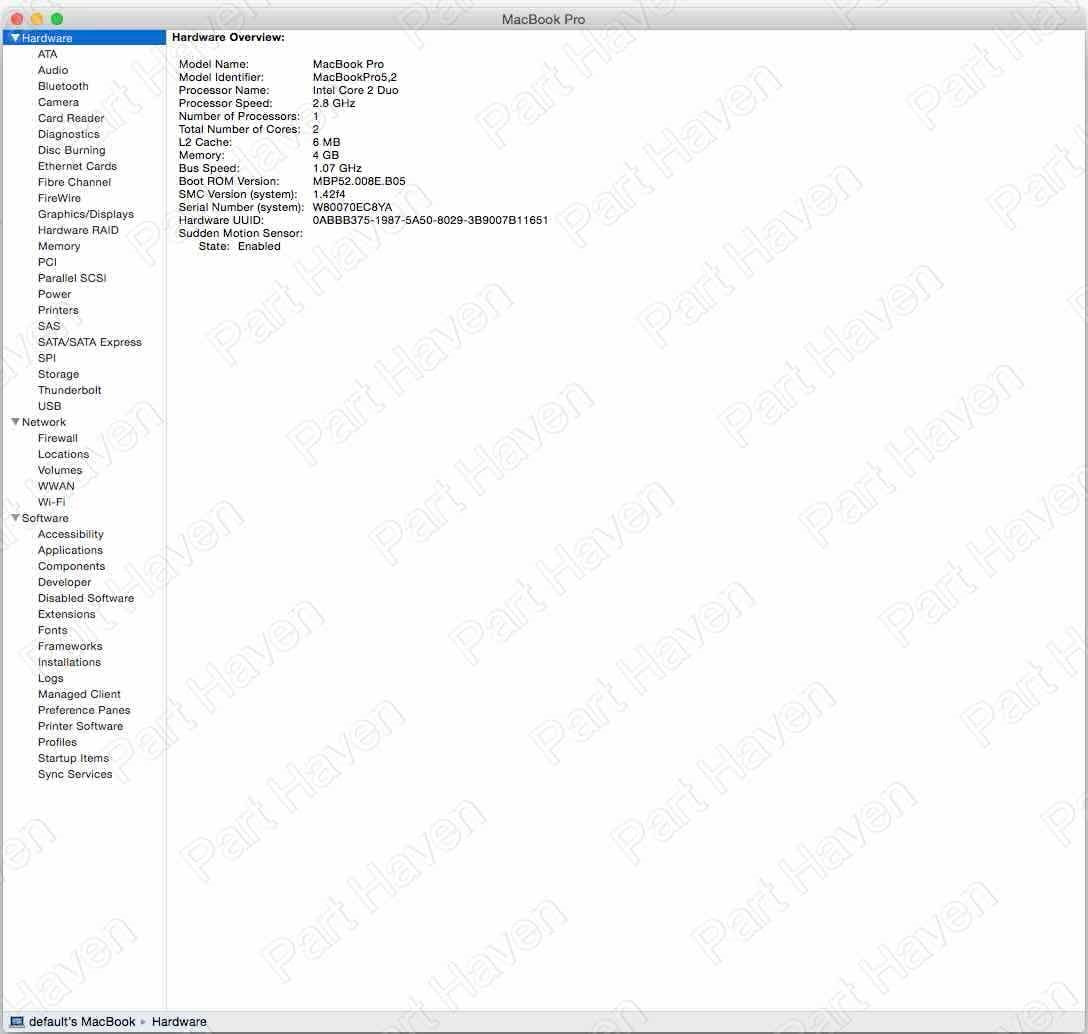Collapse the Network section triangle
The image size is (1088, 1034).
[x=15, y=422]
